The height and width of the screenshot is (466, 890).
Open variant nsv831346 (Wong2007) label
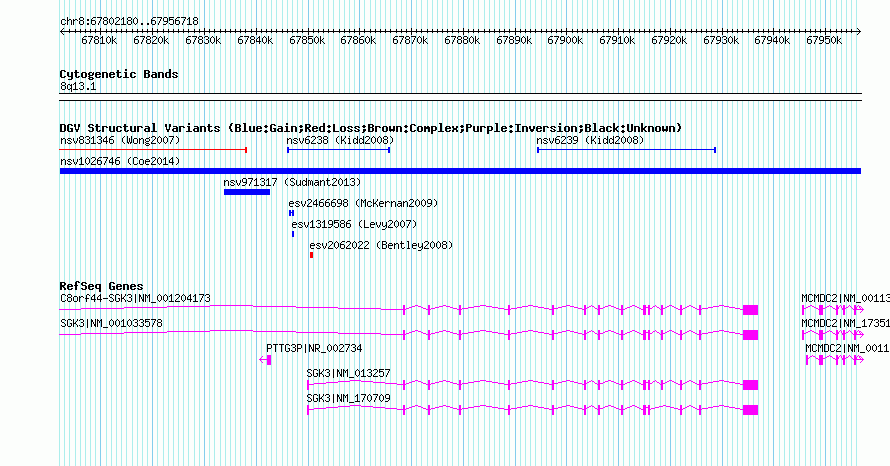[x=120, y=140]
